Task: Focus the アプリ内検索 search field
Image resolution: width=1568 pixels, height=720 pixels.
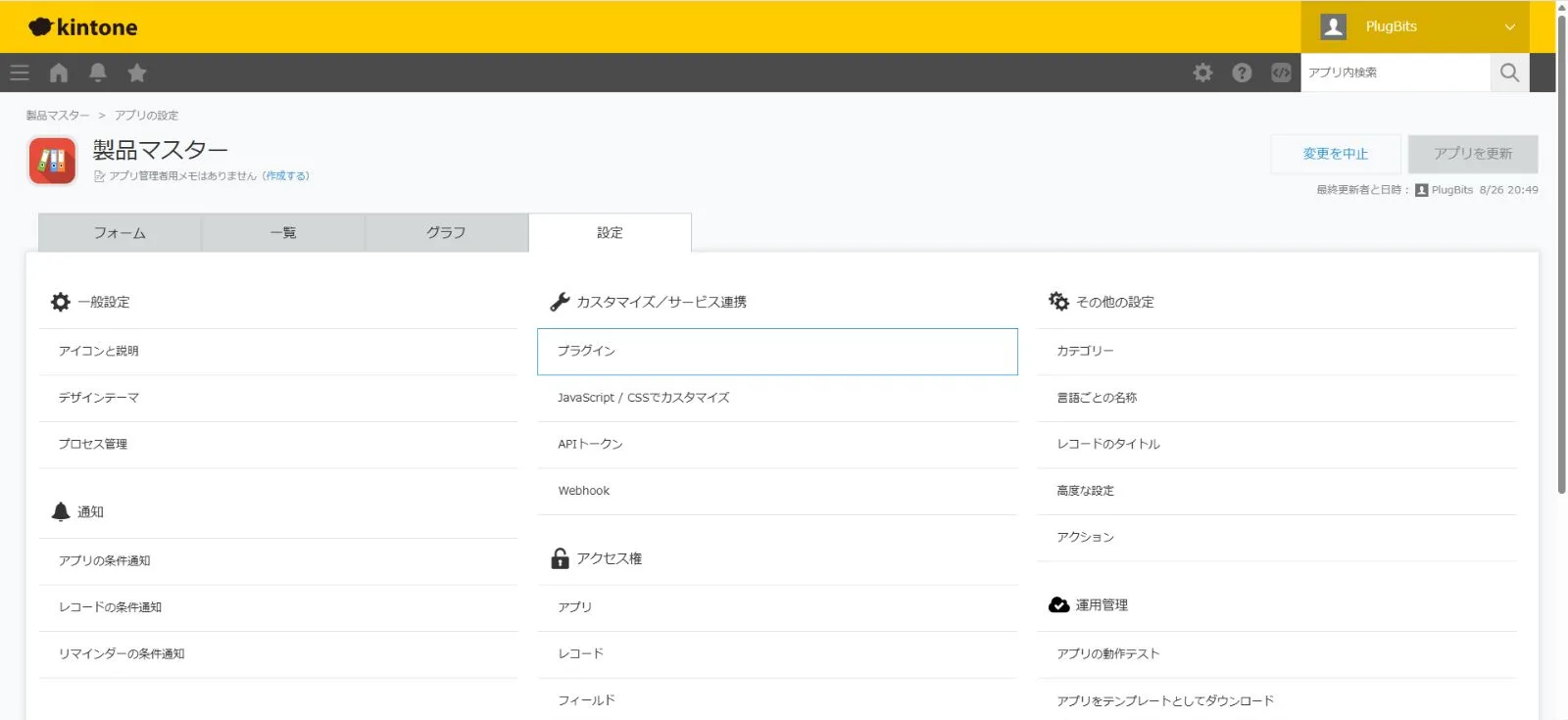Action: point(1396,72)
